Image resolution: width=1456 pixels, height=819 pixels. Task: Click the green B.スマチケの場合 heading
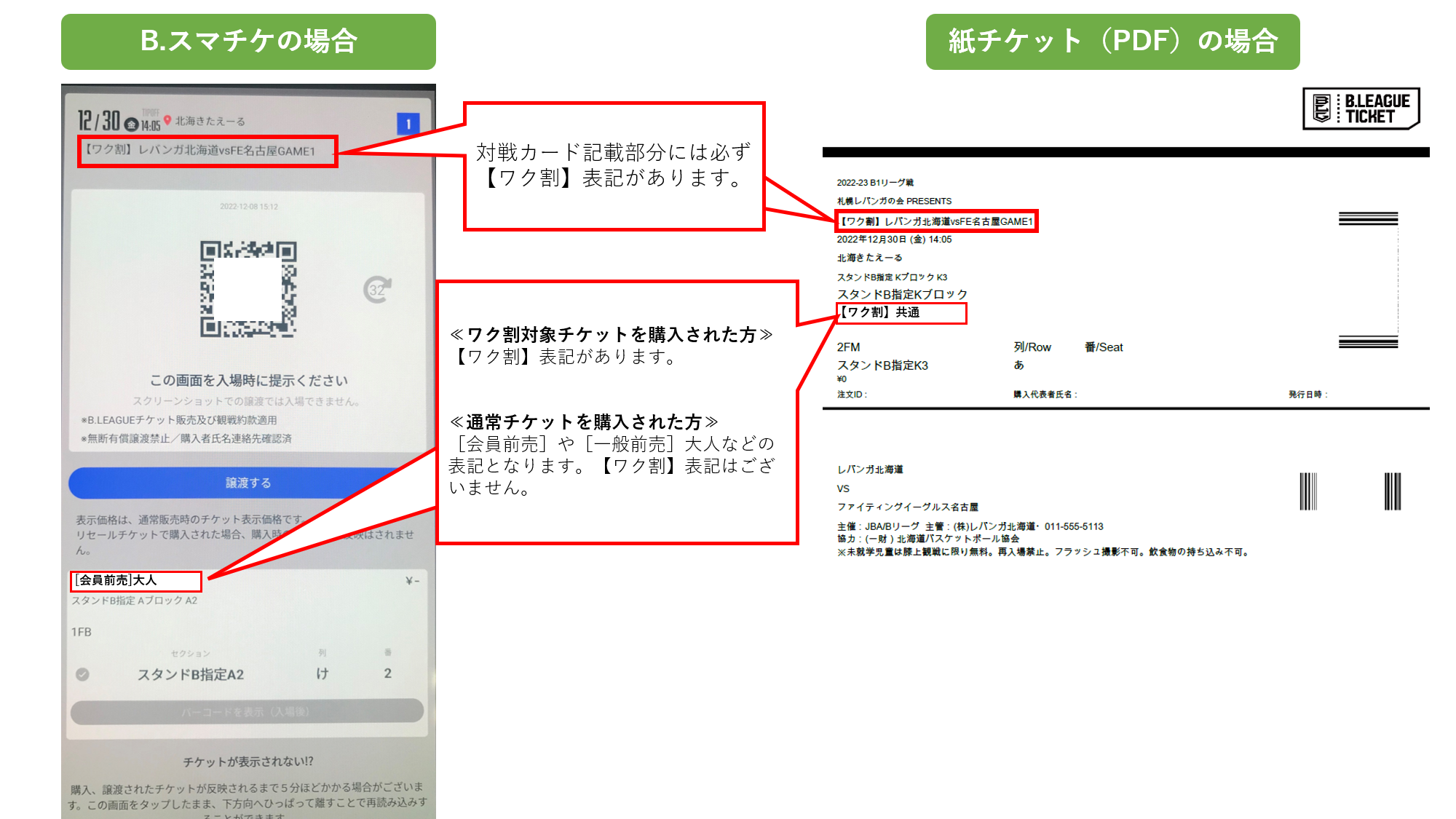[248, 41]
